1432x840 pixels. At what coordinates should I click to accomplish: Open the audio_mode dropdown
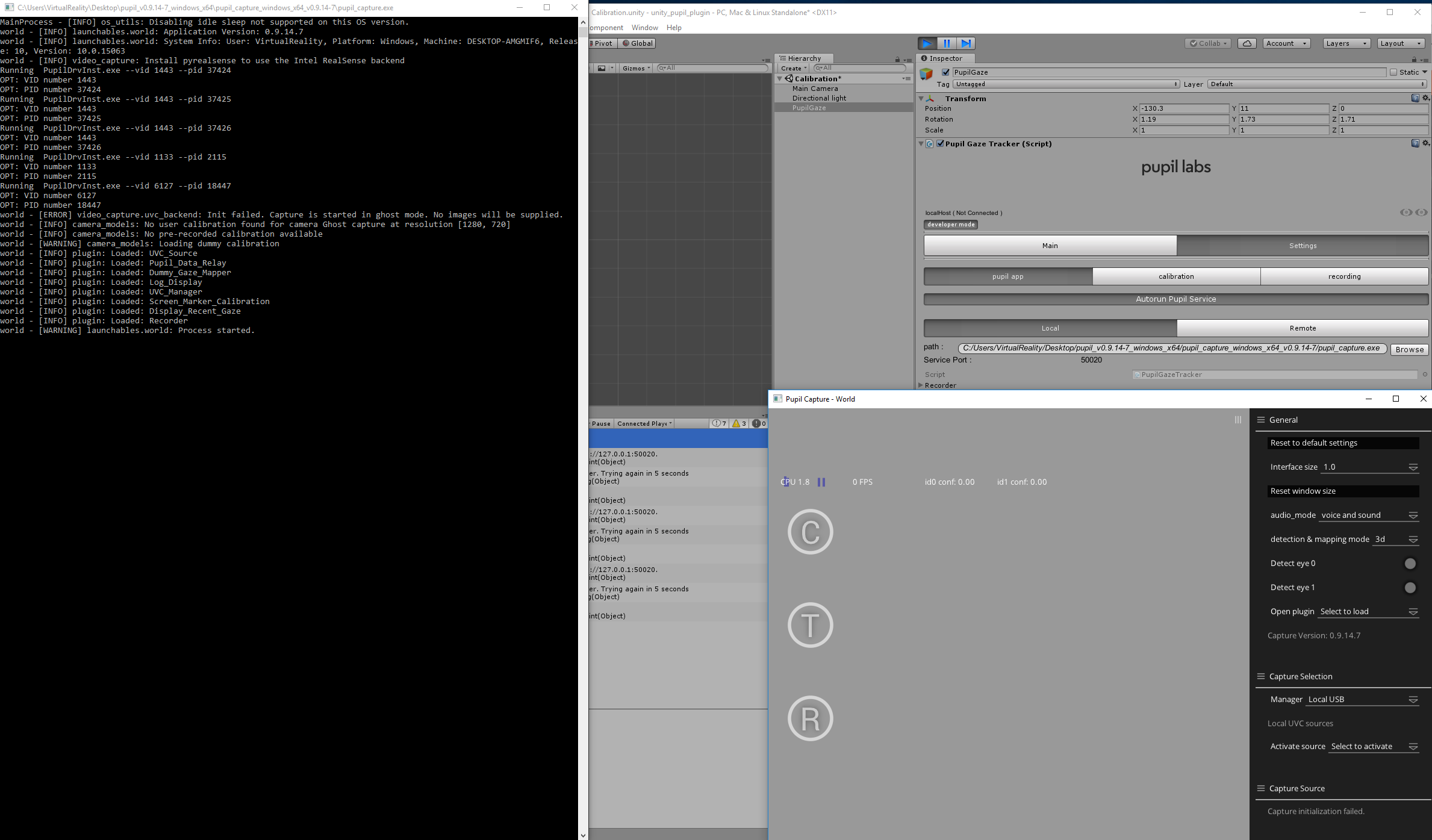pyautogui.click(x=1369, y=515)
